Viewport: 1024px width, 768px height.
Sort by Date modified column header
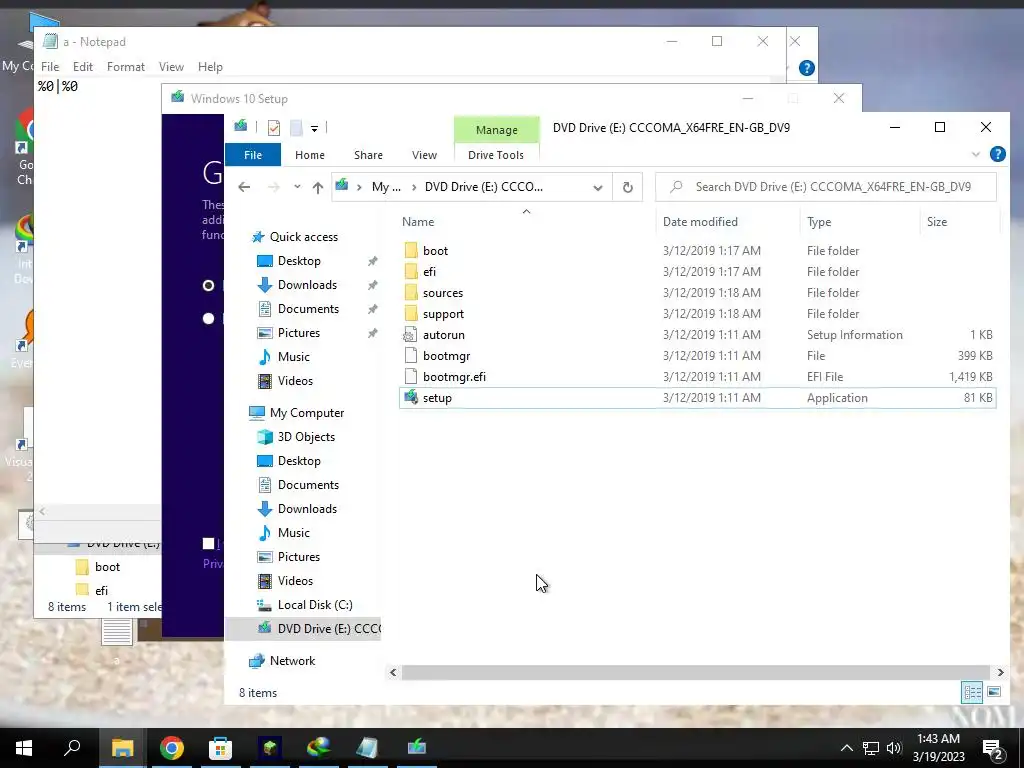[727, 221]
